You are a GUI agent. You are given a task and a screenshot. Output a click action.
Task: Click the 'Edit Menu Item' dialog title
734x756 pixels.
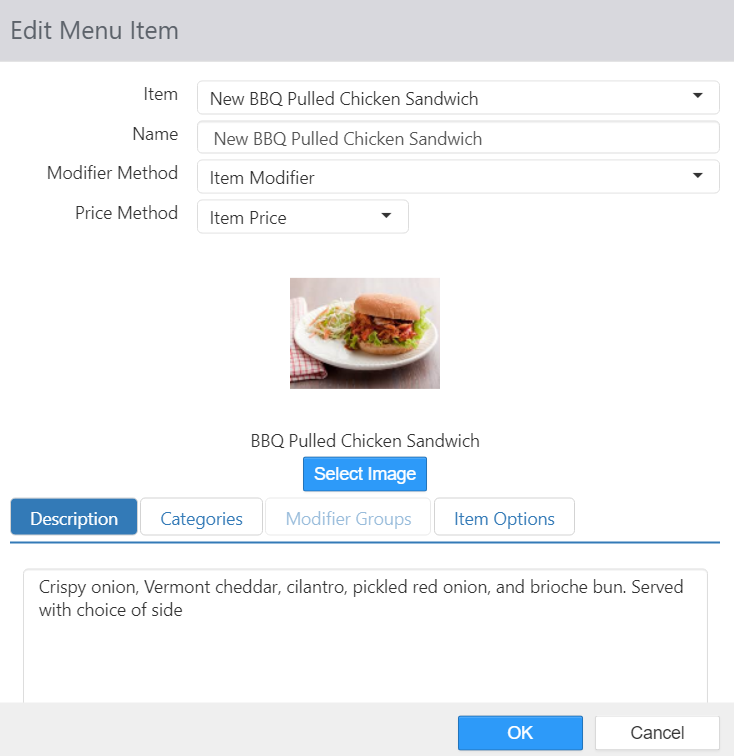click(94, 30)
